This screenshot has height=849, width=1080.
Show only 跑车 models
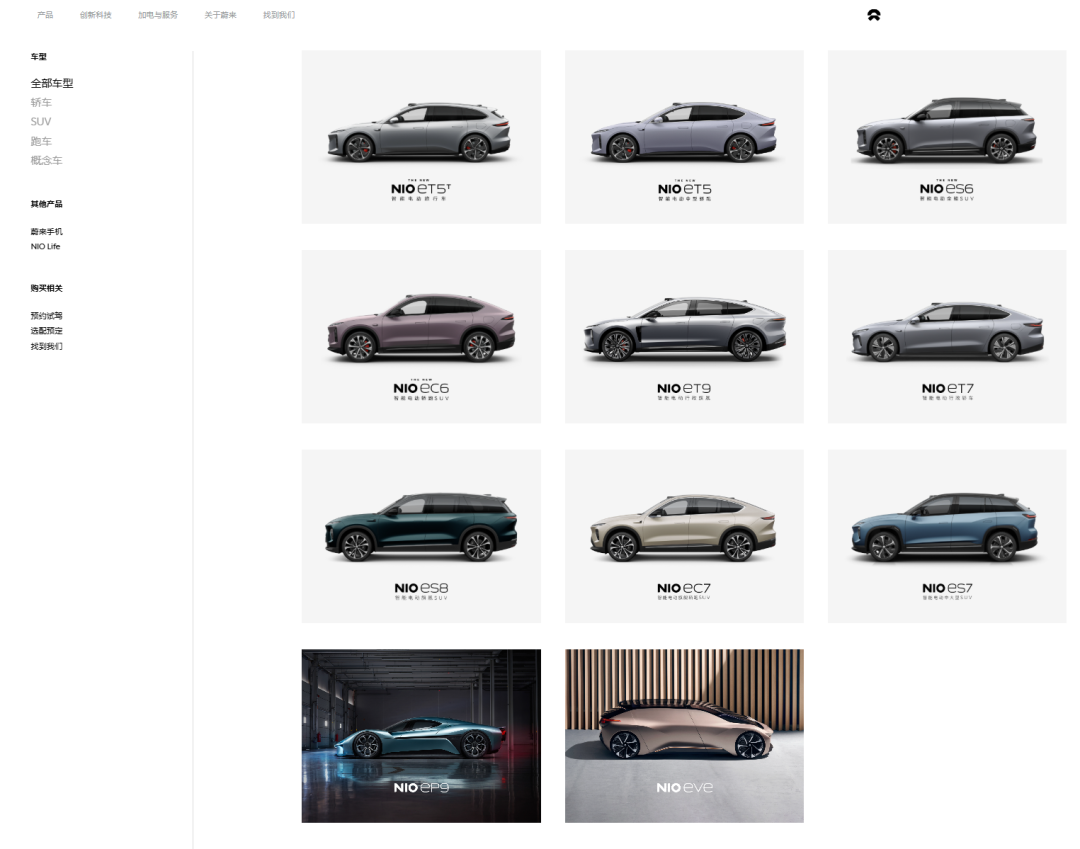click(41, 141)
